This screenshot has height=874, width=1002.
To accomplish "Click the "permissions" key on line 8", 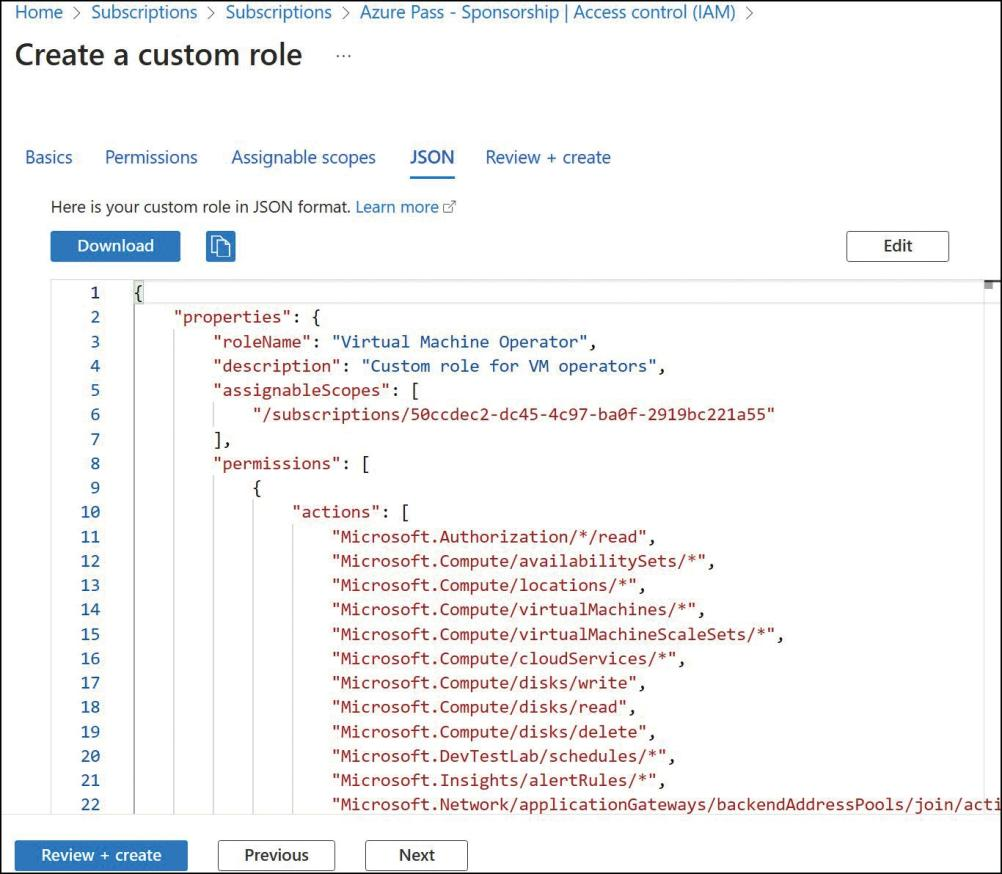I will tap(277, 464).
